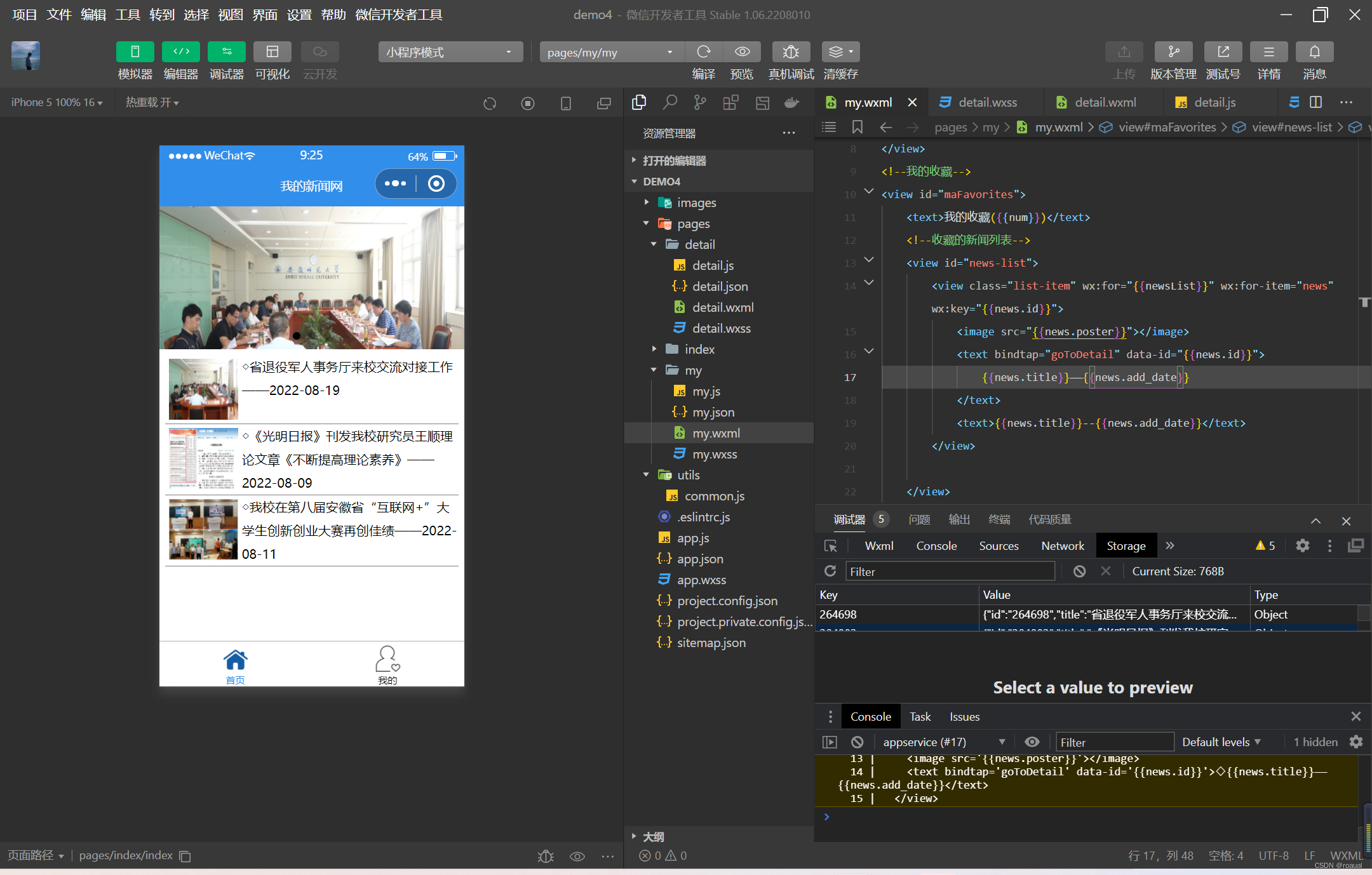Switch to the Network tab in DevTools
1372x875 pixels.
[x=1062, y=546]
